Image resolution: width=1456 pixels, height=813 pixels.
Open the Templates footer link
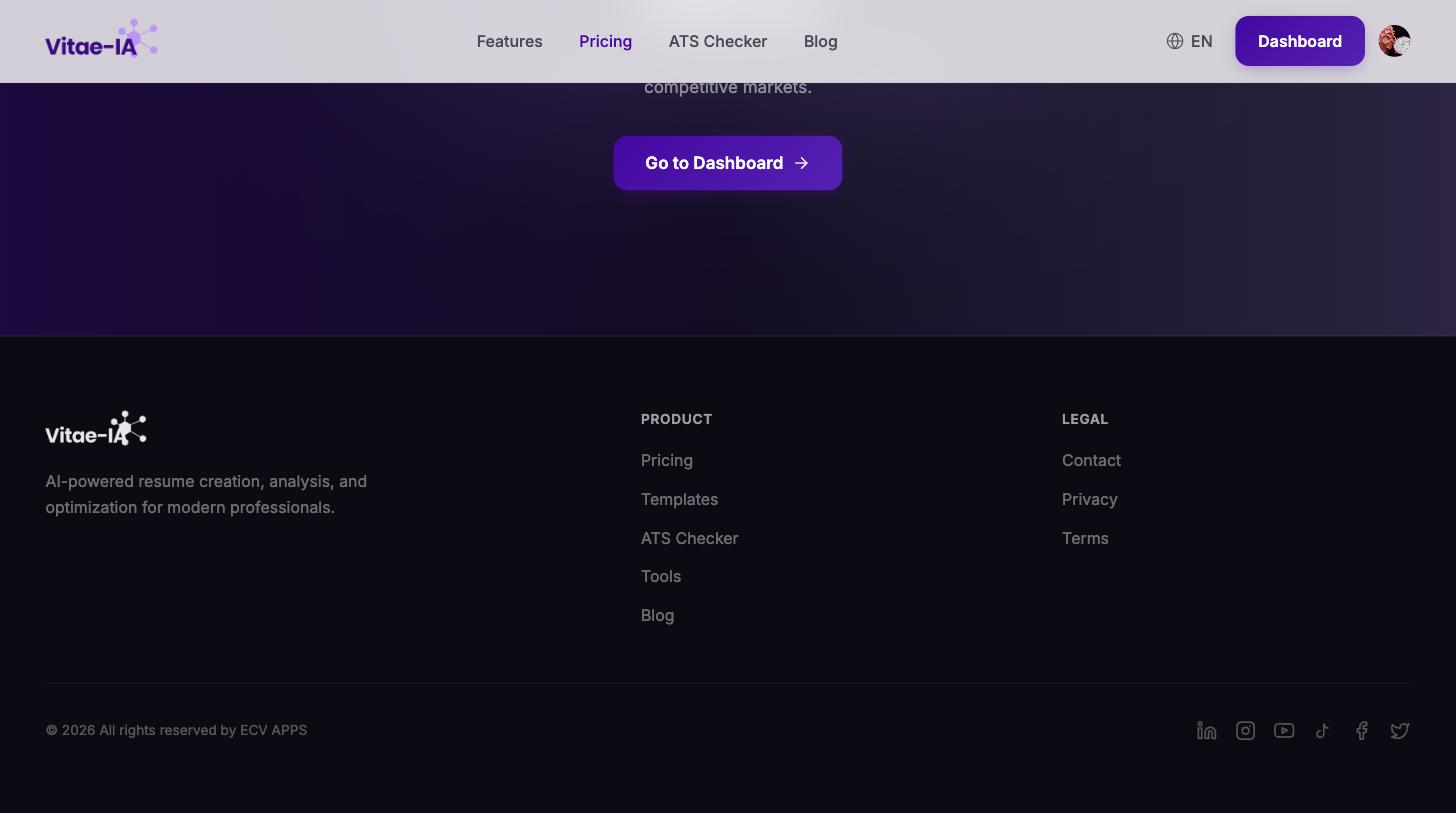679,499
